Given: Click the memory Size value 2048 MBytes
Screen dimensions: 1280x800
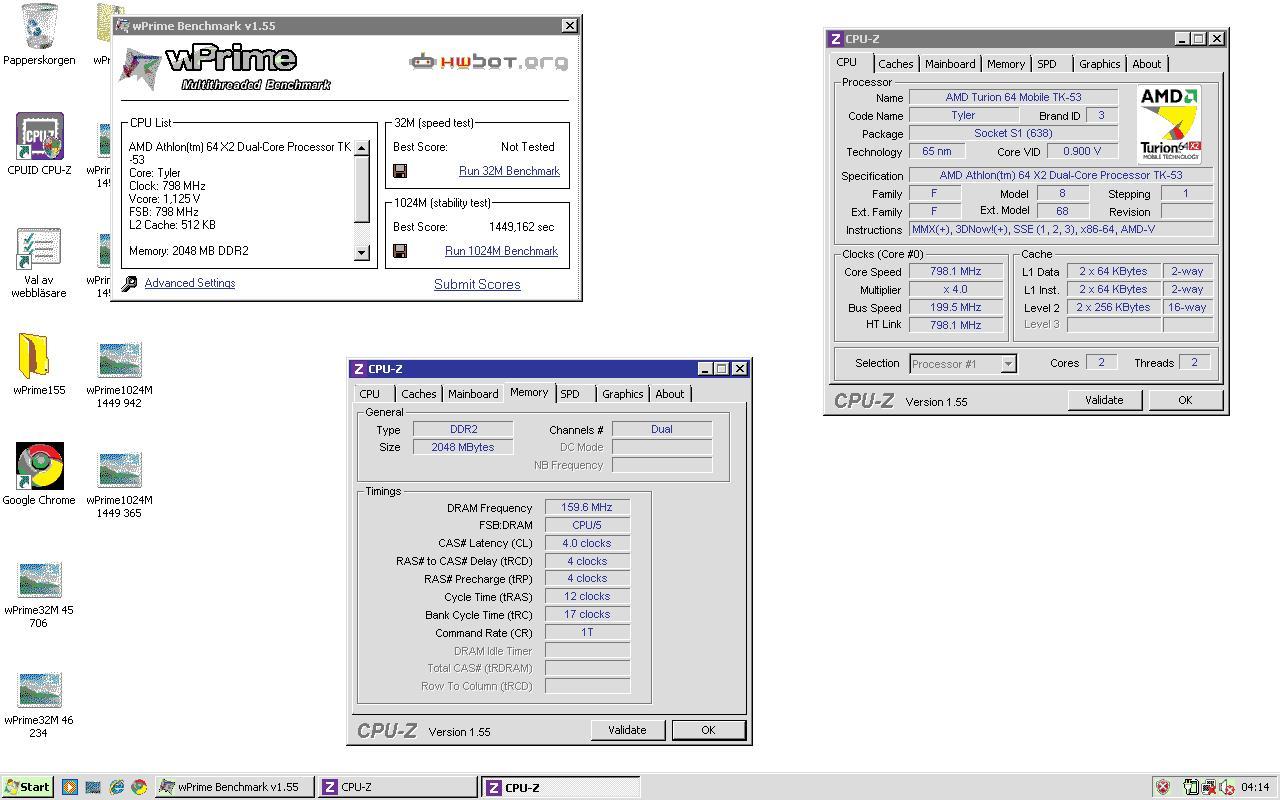Looking at the screenshot, I should [463, 447].
